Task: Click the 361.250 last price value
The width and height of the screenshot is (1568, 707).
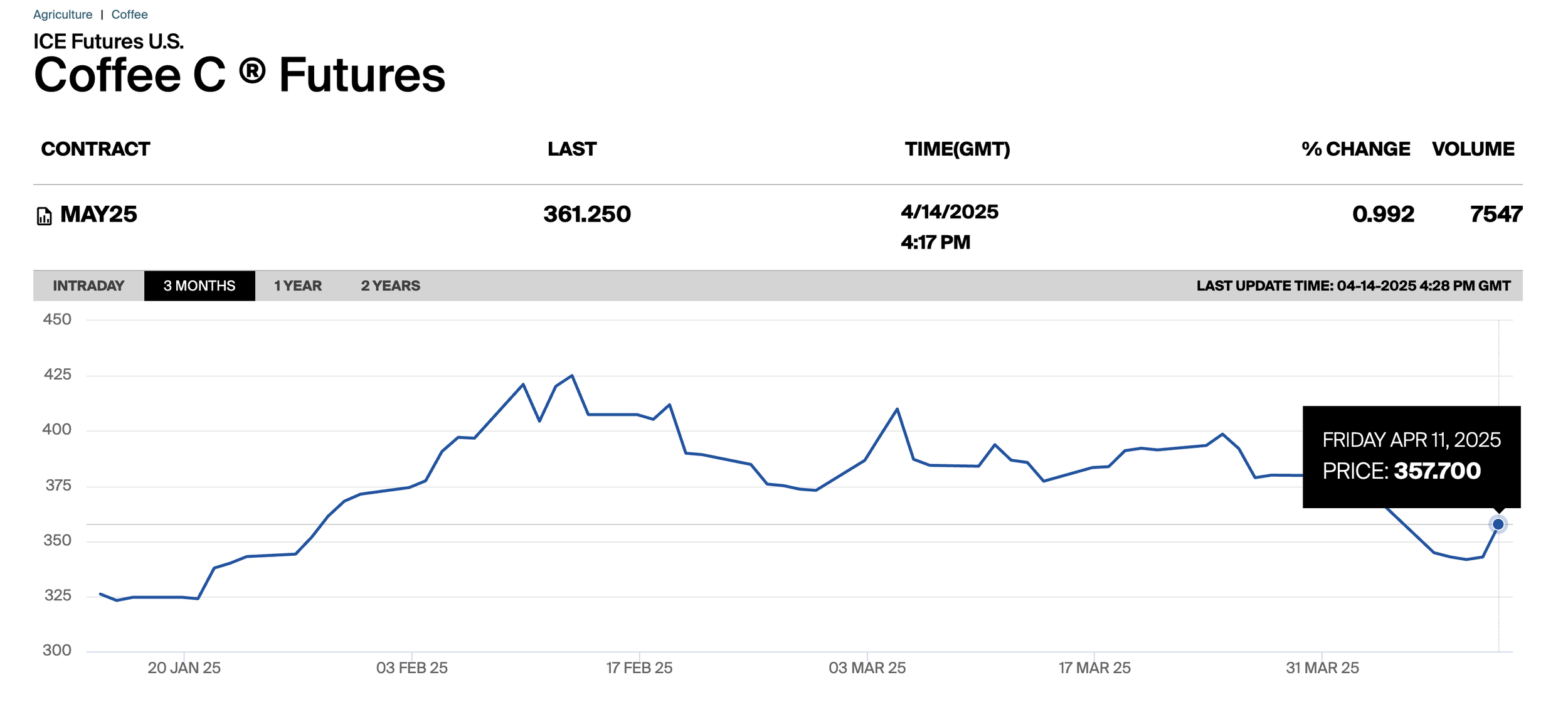Action: (x=587, y=215)
